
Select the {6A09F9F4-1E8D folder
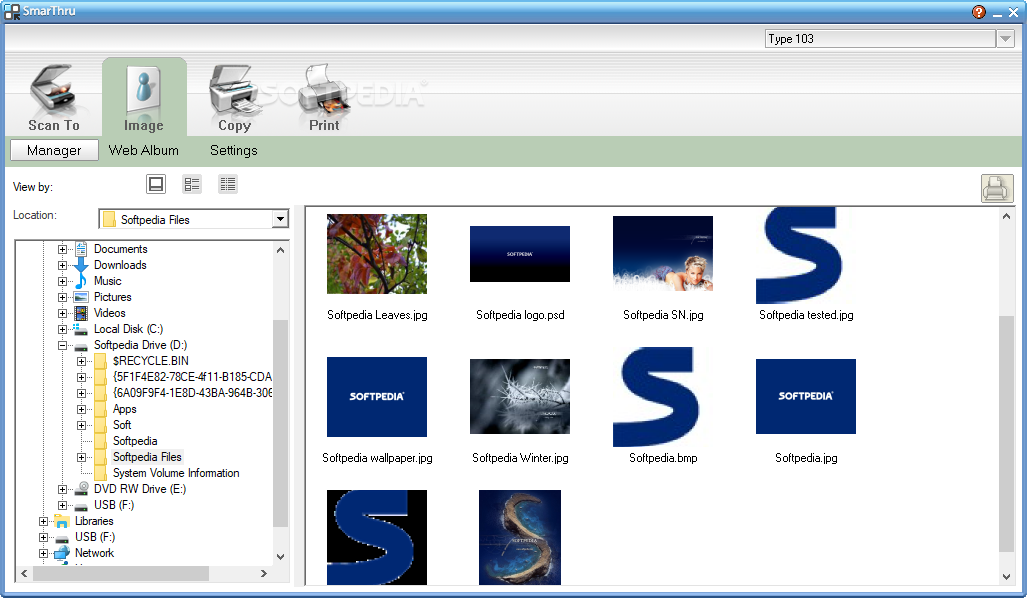(192, 393)
